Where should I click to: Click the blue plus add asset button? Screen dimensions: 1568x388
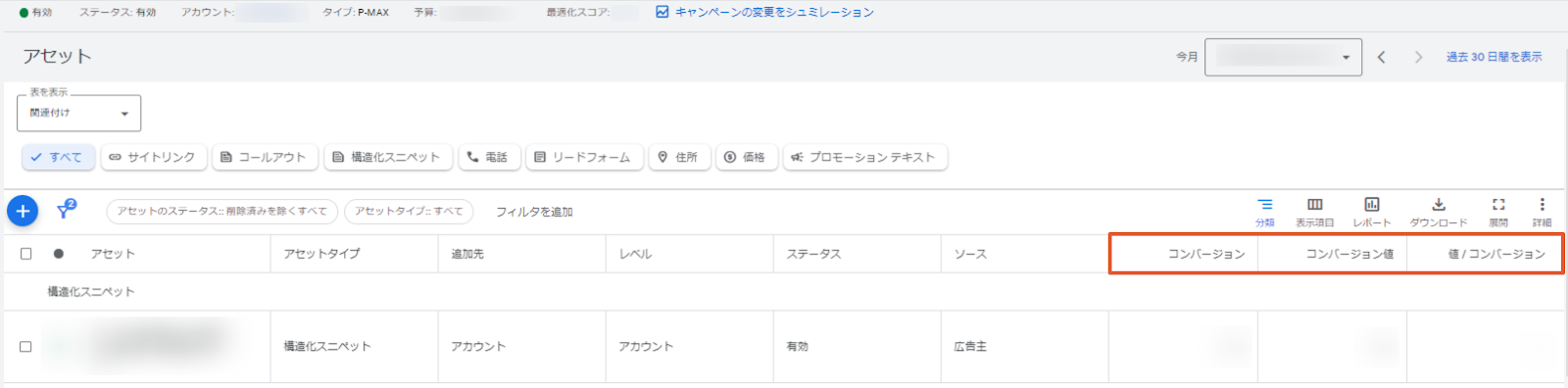point(23,211)
